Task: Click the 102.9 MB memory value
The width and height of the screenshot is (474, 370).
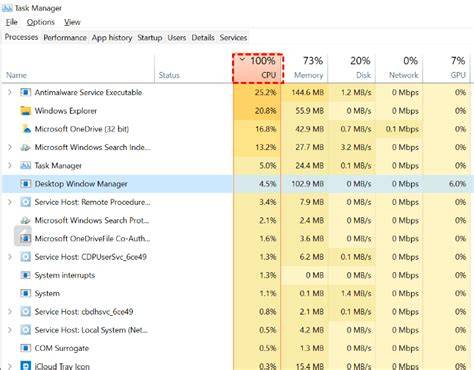Action: coord(308,184)
